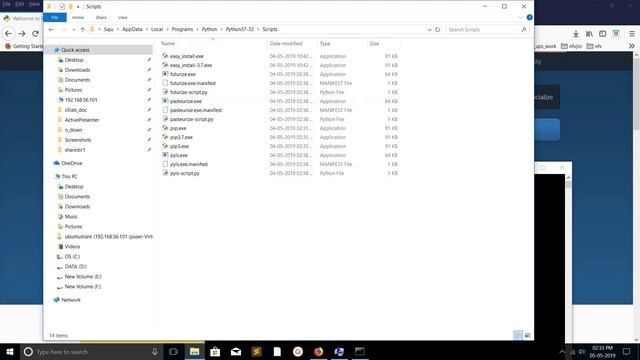Select futurize-script.py file
Screen dimensions: 640x360
(x=189, y=92)
